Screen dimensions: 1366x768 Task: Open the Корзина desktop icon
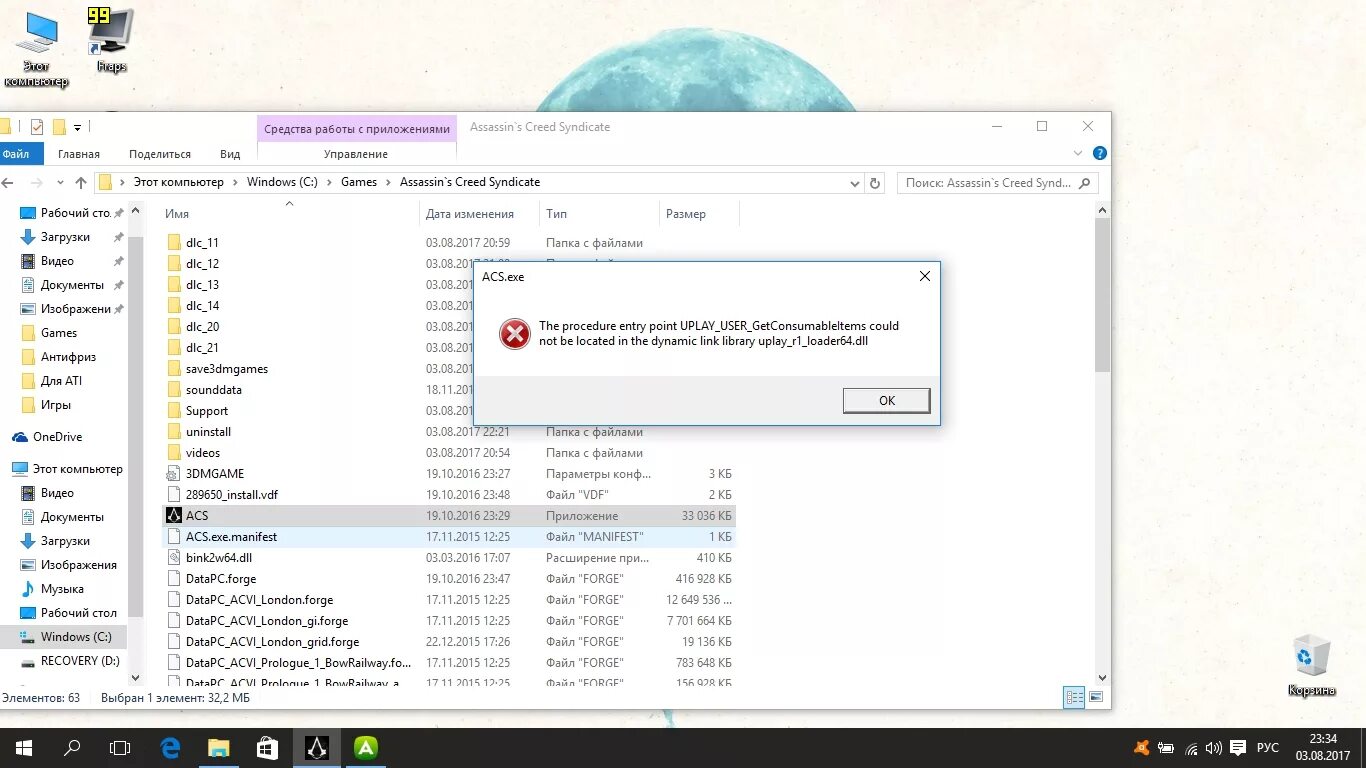(1310, 666)
